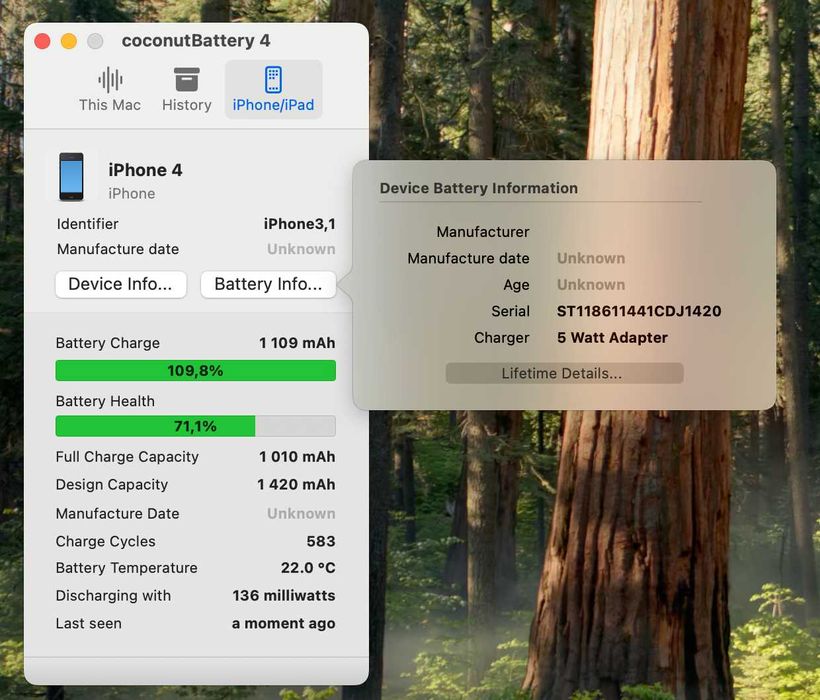Click the 583 charge cycles value
Viewport: 820px width, 700px height.
tap(321, 541)
